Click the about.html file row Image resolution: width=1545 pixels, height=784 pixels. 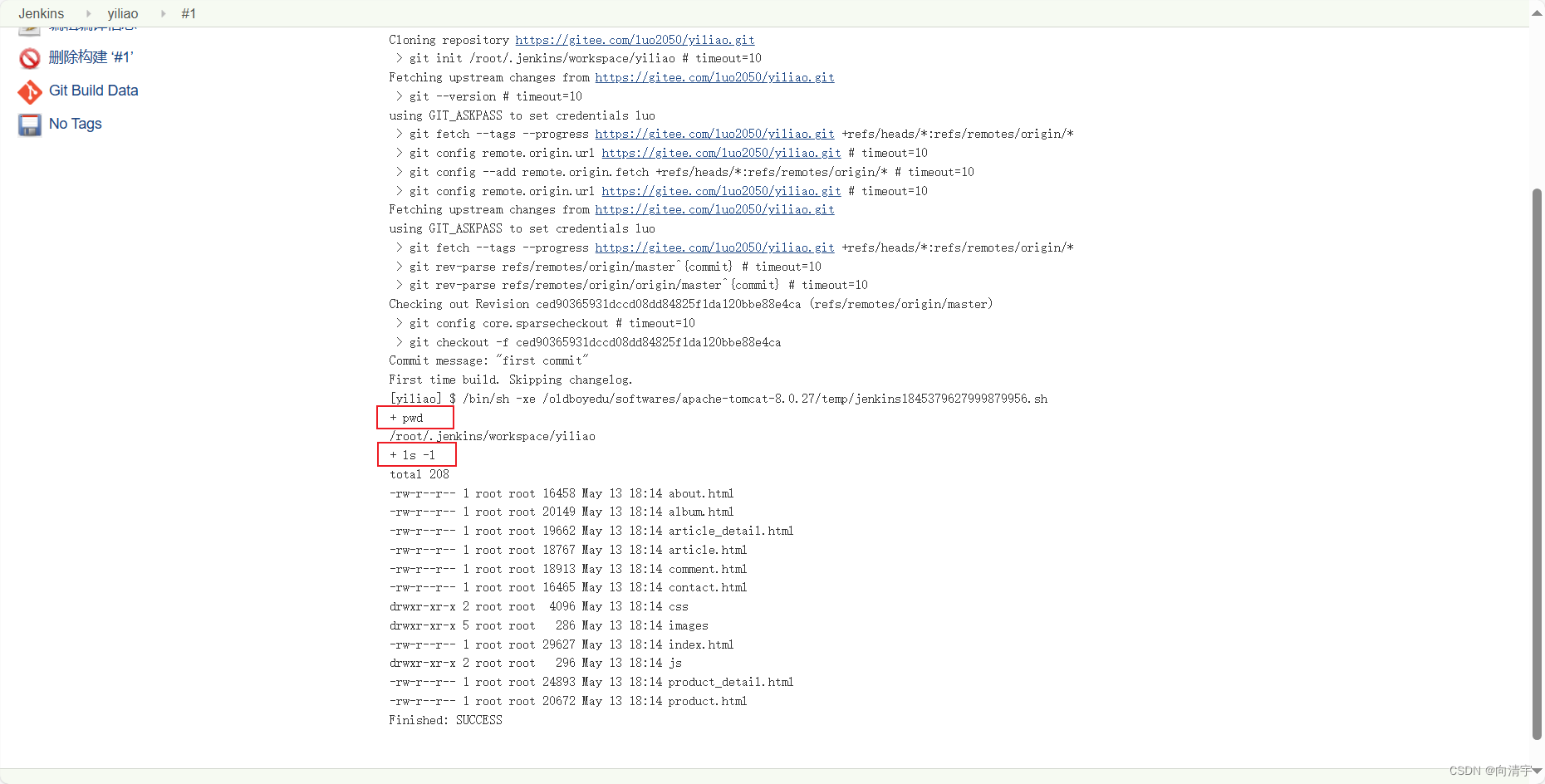click(x=562, y=493)
